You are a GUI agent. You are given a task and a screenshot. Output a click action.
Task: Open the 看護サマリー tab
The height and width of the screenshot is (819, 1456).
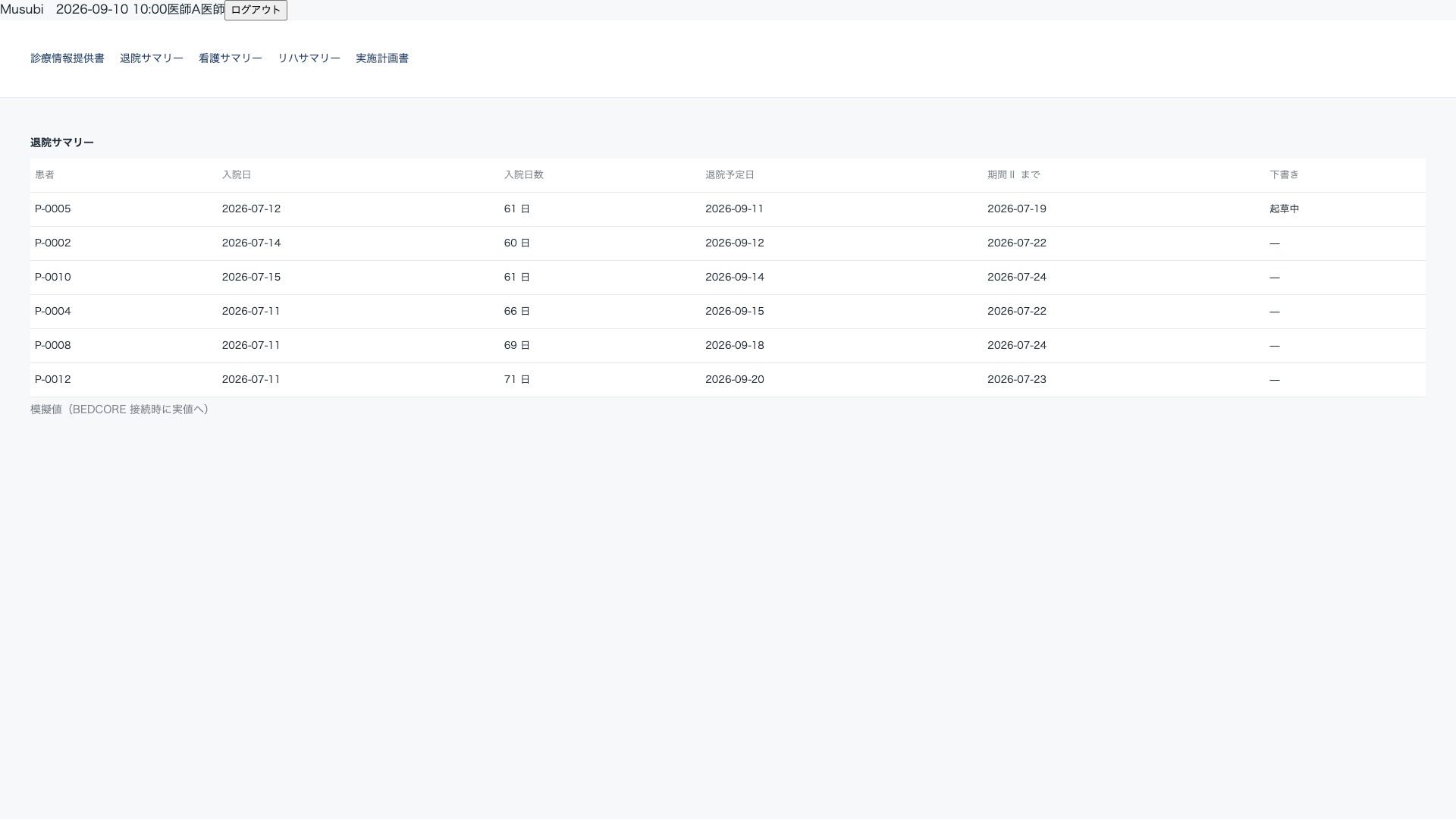(231, 58)
